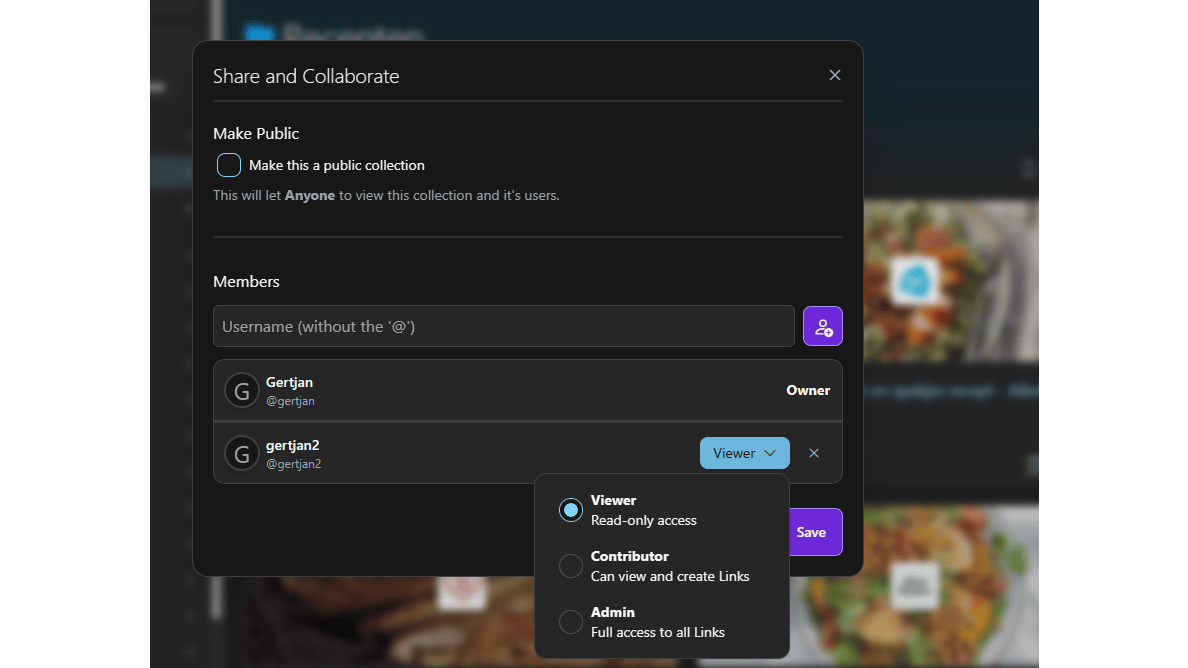Click gertjan2's avatar circle
Screen dimensions: 1188x668
[242, 453]
